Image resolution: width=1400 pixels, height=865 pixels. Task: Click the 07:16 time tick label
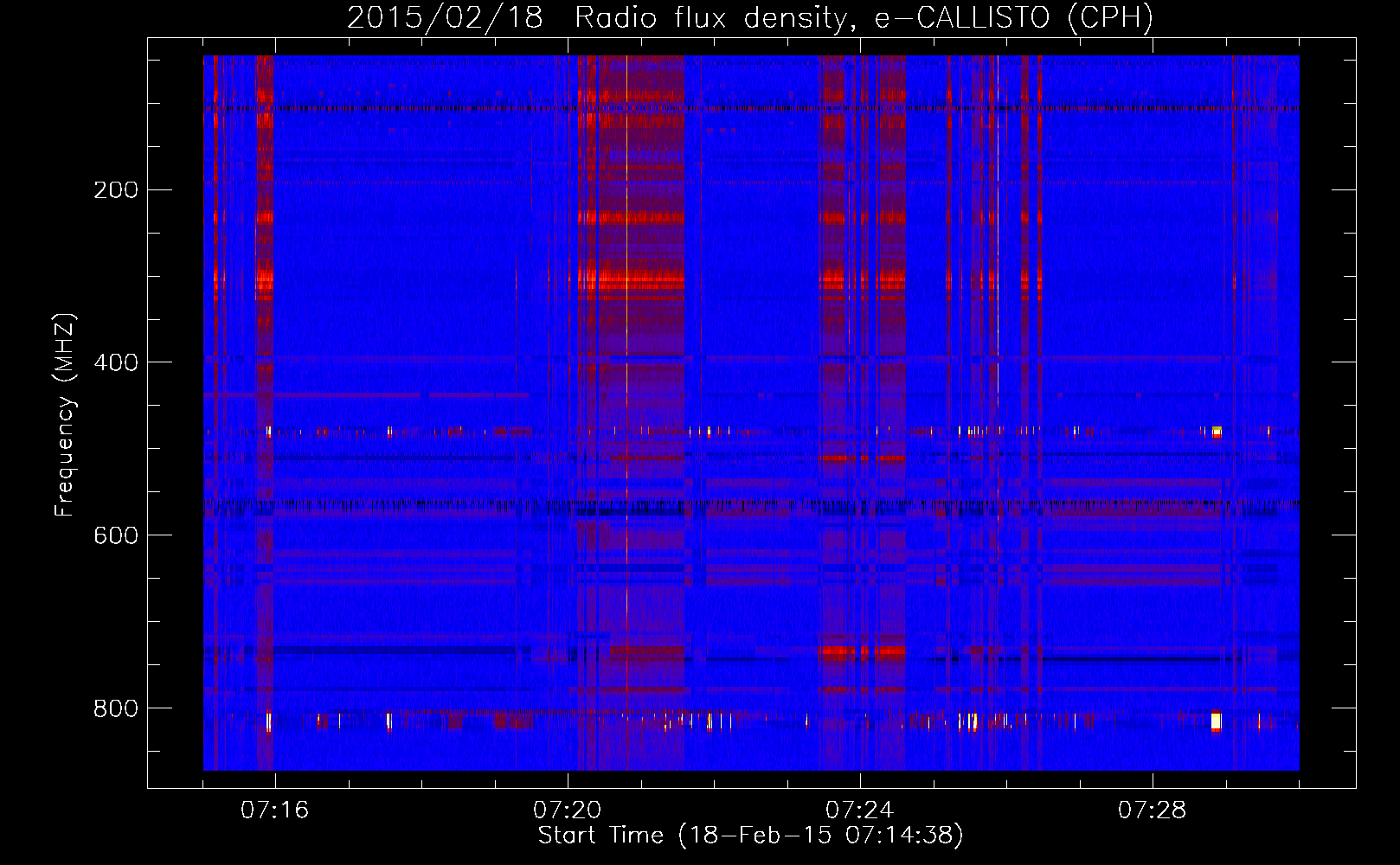275,811
